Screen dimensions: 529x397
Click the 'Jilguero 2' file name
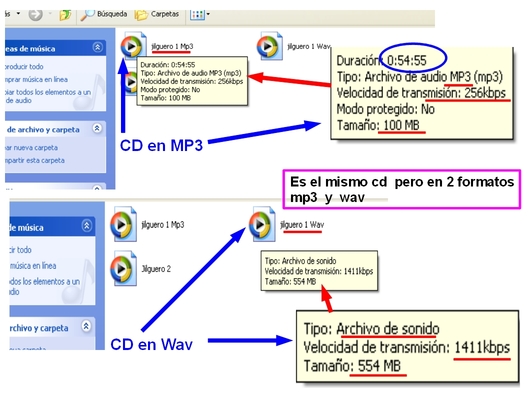coord(156,269)
